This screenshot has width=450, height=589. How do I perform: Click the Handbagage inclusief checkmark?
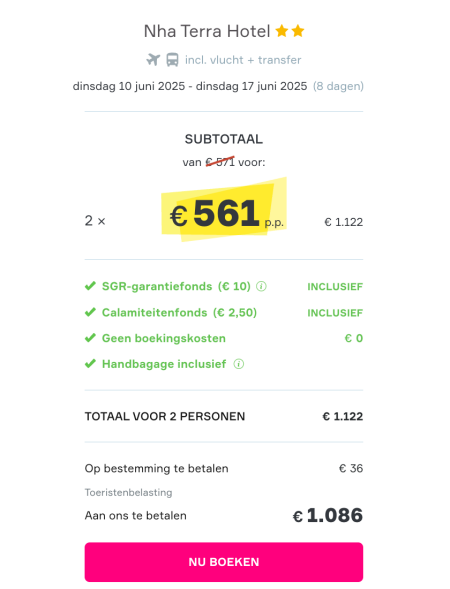pyautogui.click(x=90, y=364)
